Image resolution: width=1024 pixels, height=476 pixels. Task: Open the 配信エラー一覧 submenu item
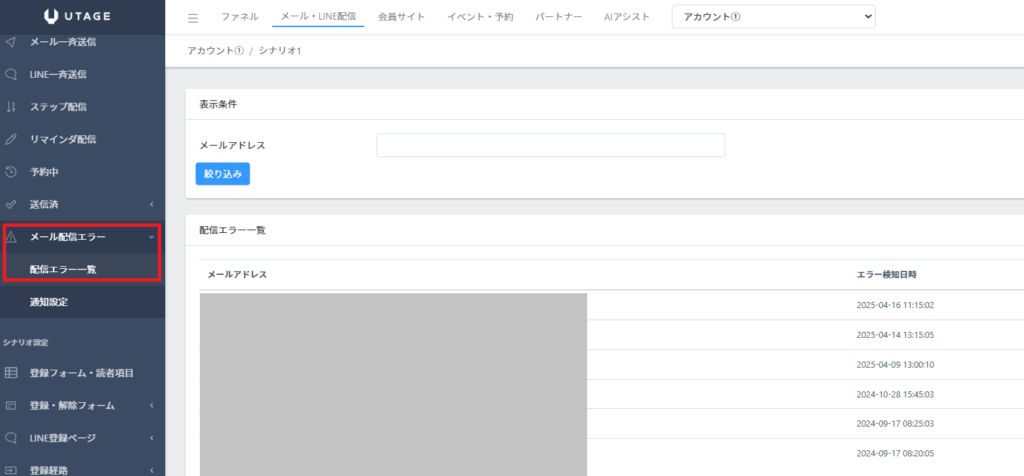[63, 269]
